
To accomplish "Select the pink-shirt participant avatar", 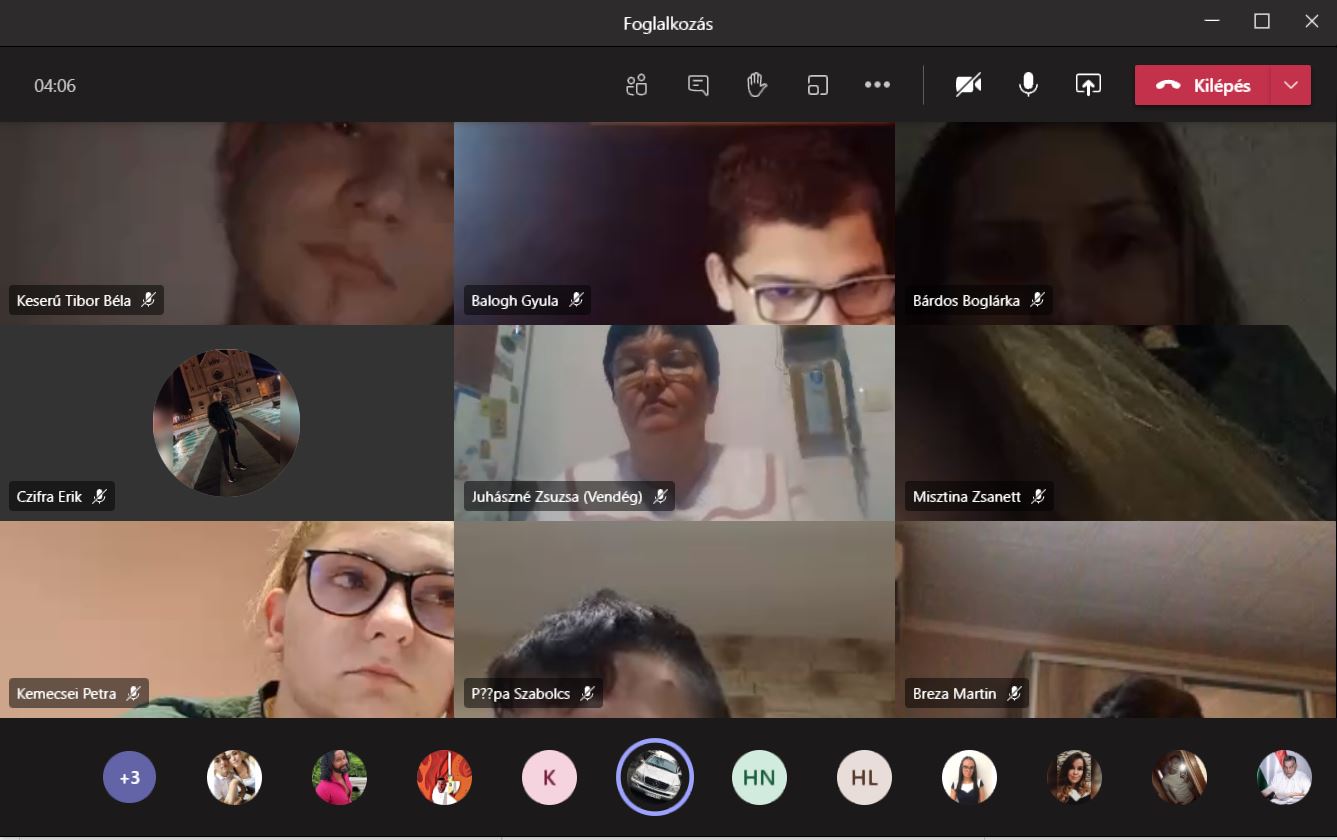I will click(339, 777).
